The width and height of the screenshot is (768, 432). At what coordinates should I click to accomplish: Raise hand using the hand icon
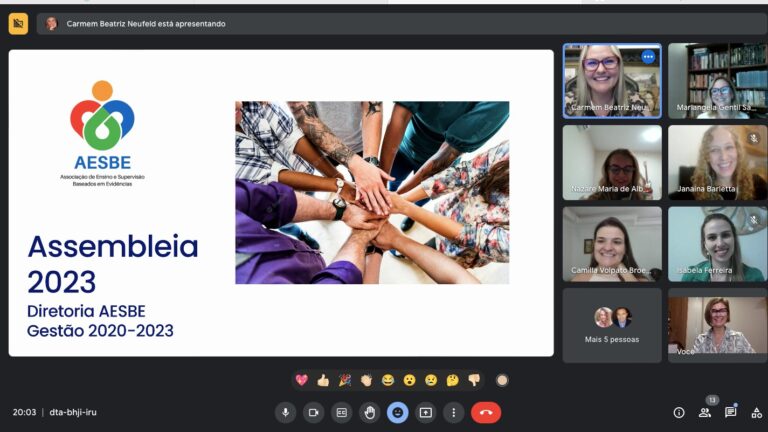tap(370, 412)
